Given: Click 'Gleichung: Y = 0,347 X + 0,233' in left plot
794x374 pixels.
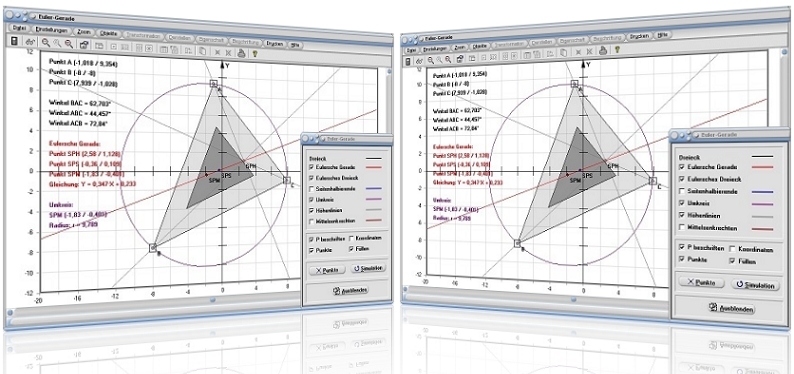Looking at the screenshot, I should [93, 184].
